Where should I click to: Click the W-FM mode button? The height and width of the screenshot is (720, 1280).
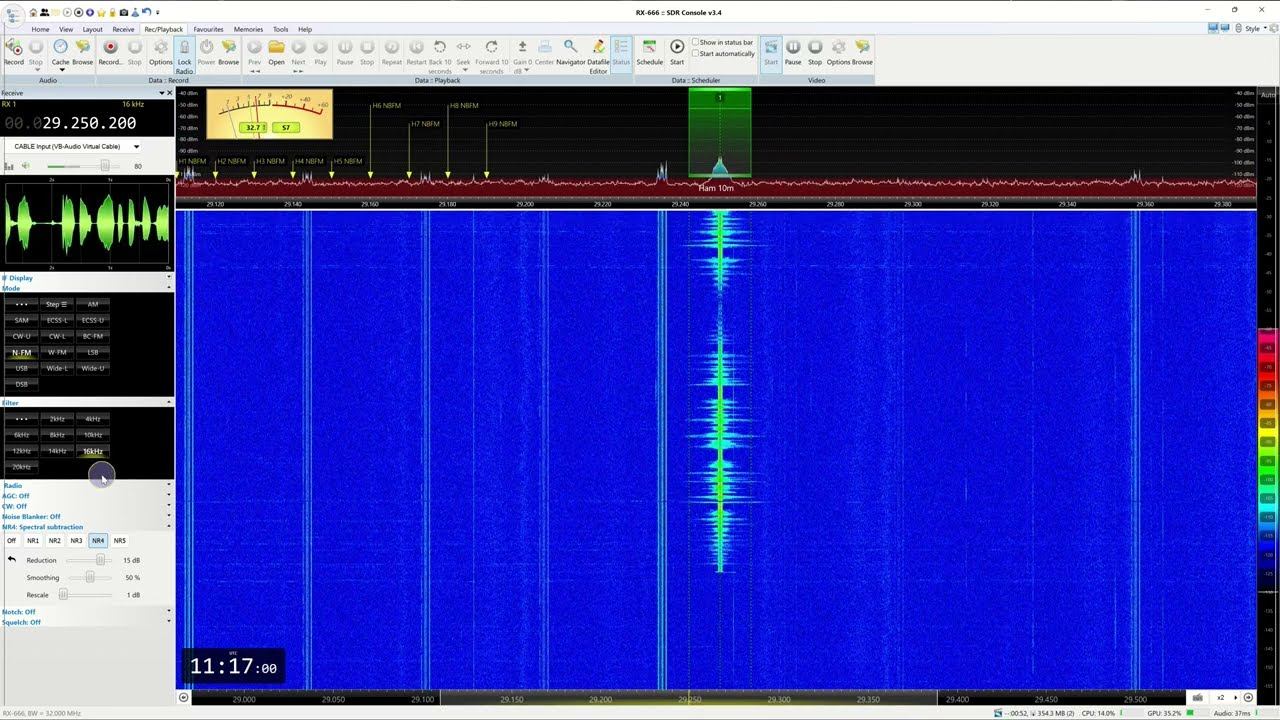click(x=57, y=352)
